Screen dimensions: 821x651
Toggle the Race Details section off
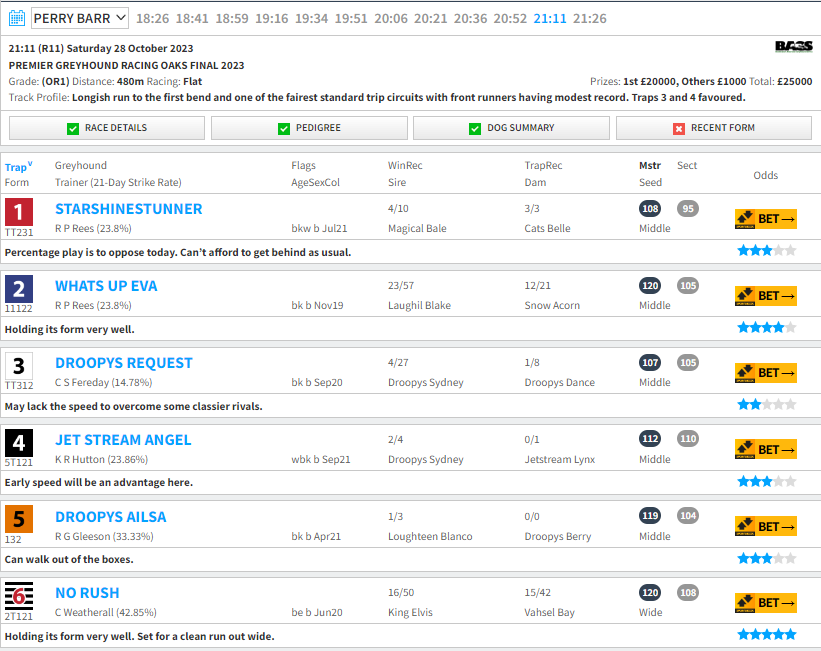pyautogui.click(x=107, y=128)
